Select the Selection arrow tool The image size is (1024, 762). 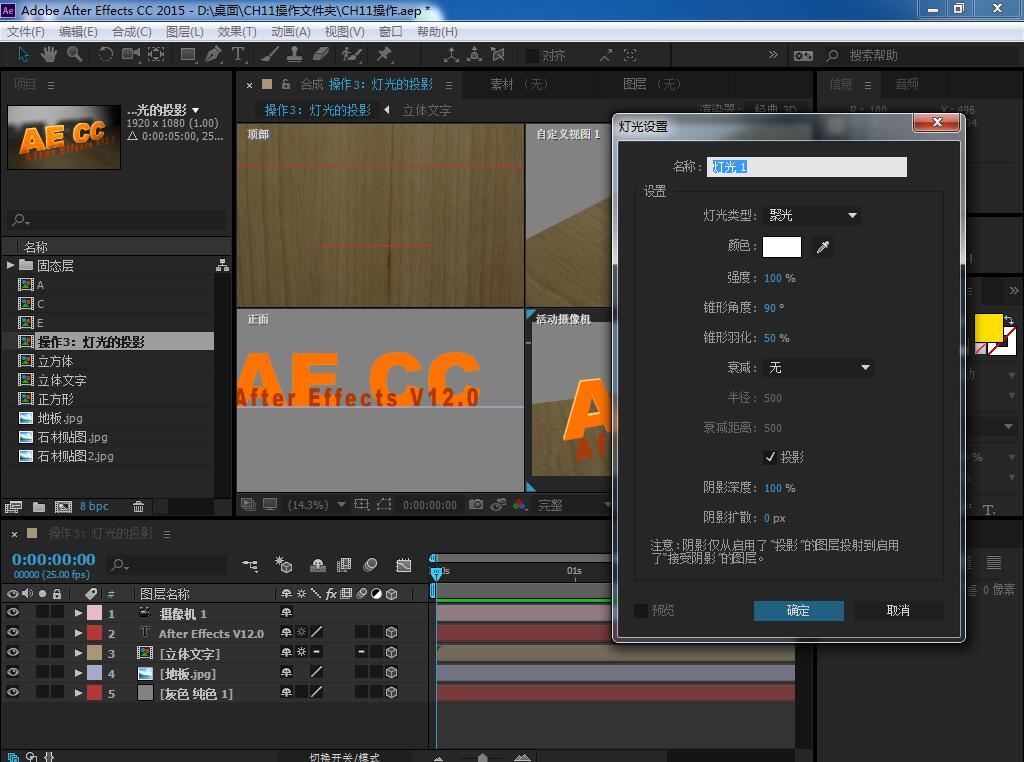[x=24, y=55]
